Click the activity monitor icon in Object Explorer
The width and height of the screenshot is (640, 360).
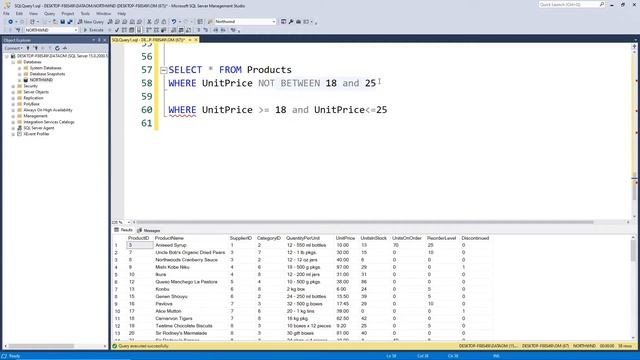[65, 48]
